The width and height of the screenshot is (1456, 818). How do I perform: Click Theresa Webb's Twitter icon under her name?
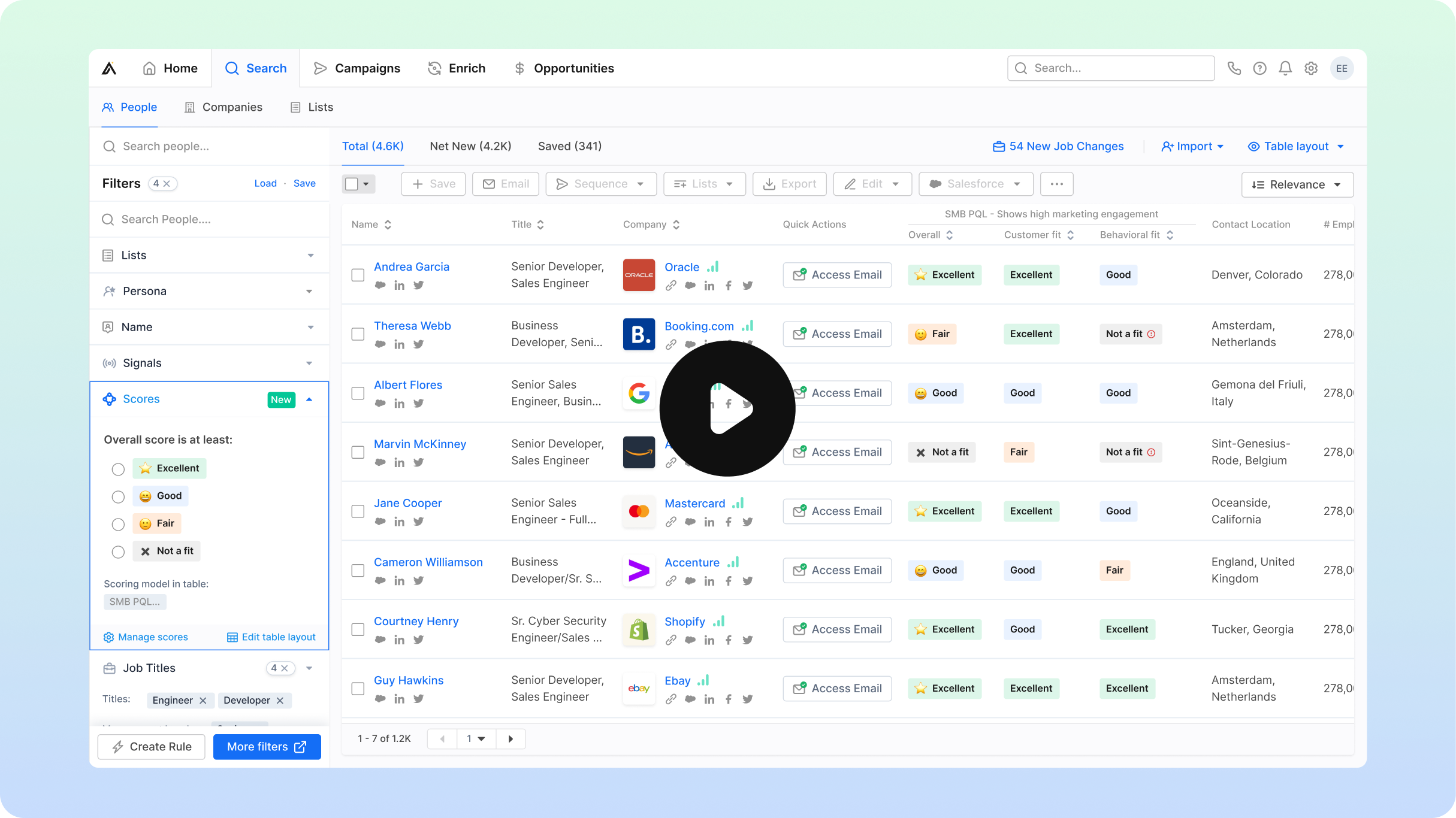(418, 344)
